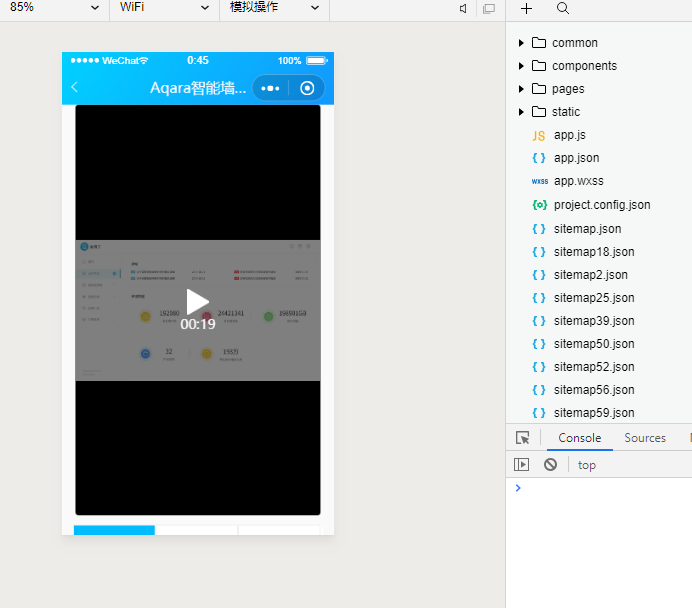This screenshot has height=608, width=692.
Task: Open the top context selector
Action: tap(587, 465)
